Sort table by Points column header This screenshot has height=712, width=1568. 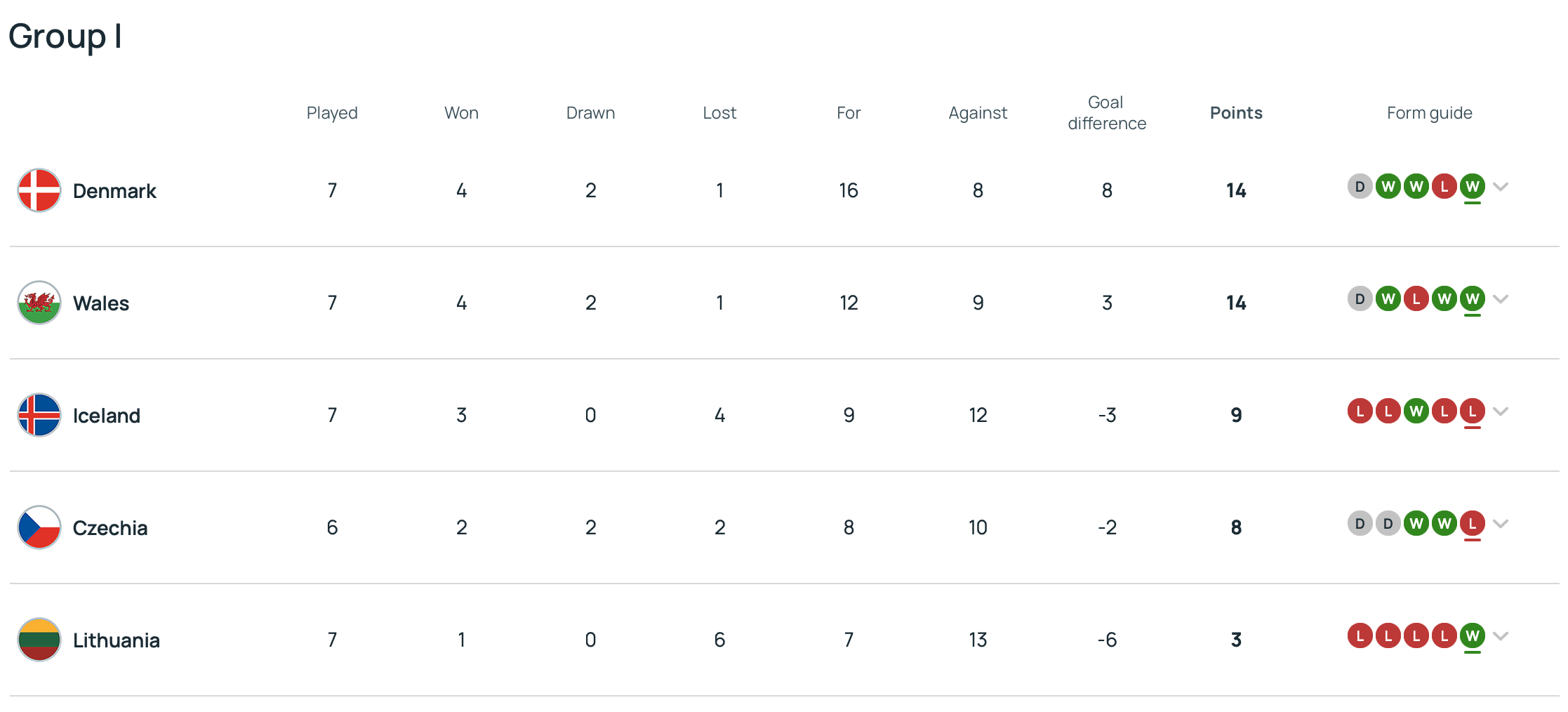[1236, 113]
